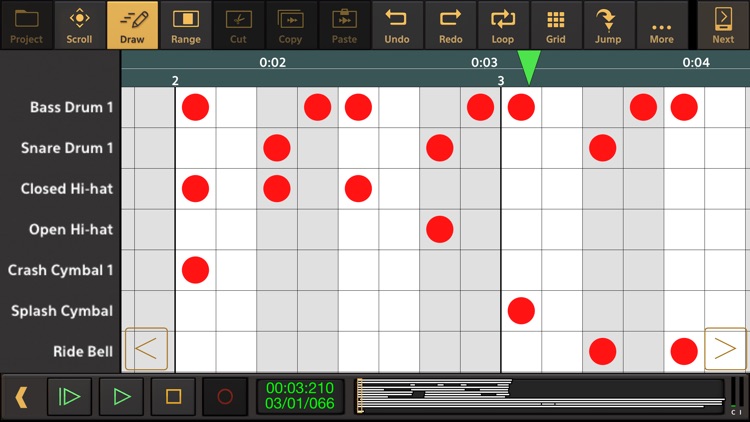This screenshot has height=422, width=750.
Task: Select the Scroll tool
Action: 79,25
